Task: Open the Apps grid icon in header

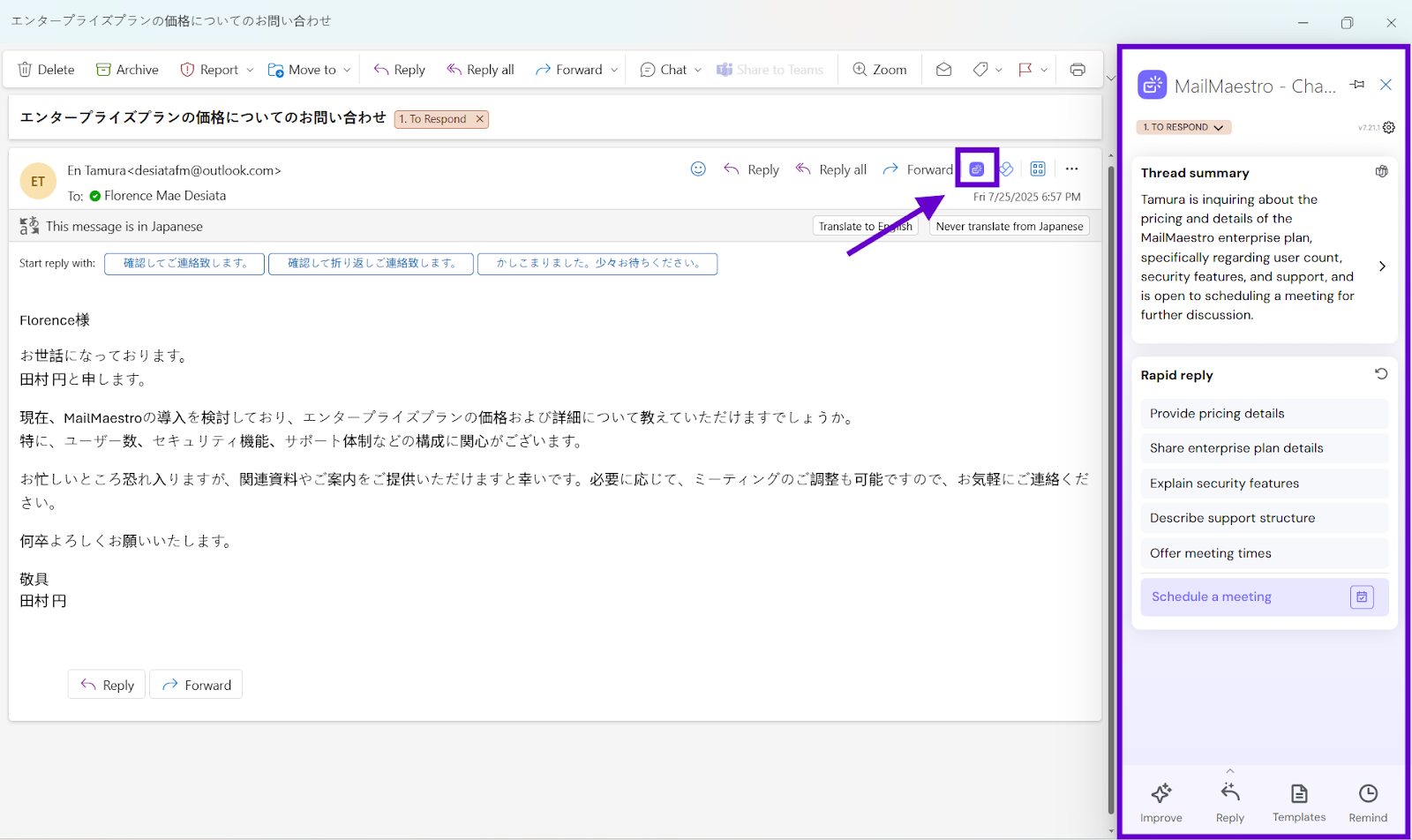Action: tap(1038, 169)
